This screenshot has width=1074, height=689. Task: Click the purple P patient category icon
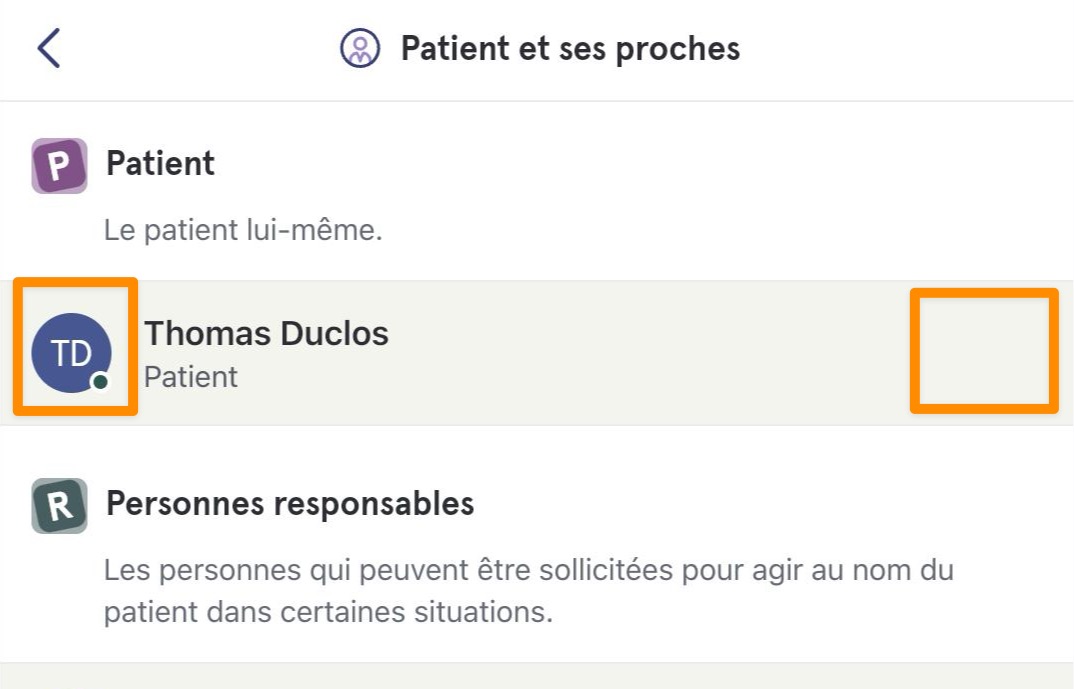coord(60,166)
